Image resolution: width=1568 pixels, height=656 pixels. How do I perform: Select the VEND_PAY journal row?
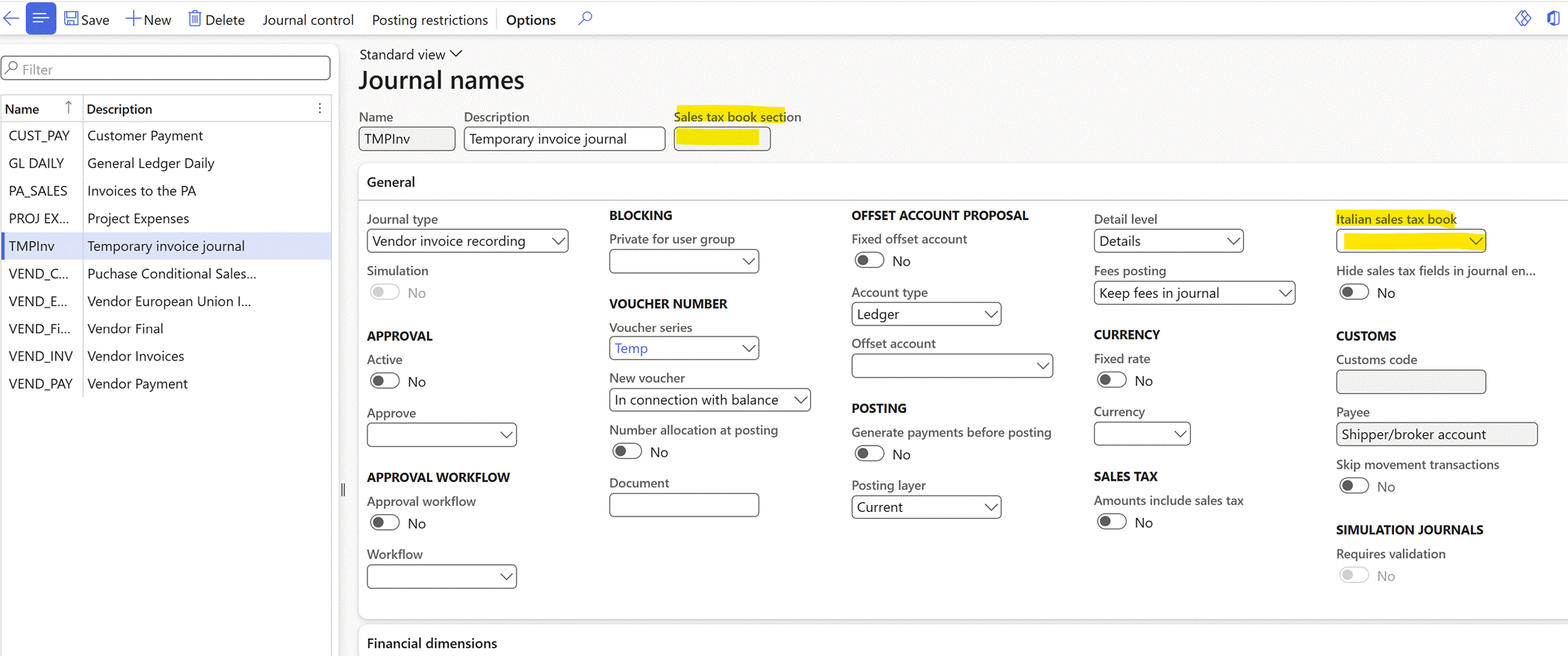click(166, 384)
